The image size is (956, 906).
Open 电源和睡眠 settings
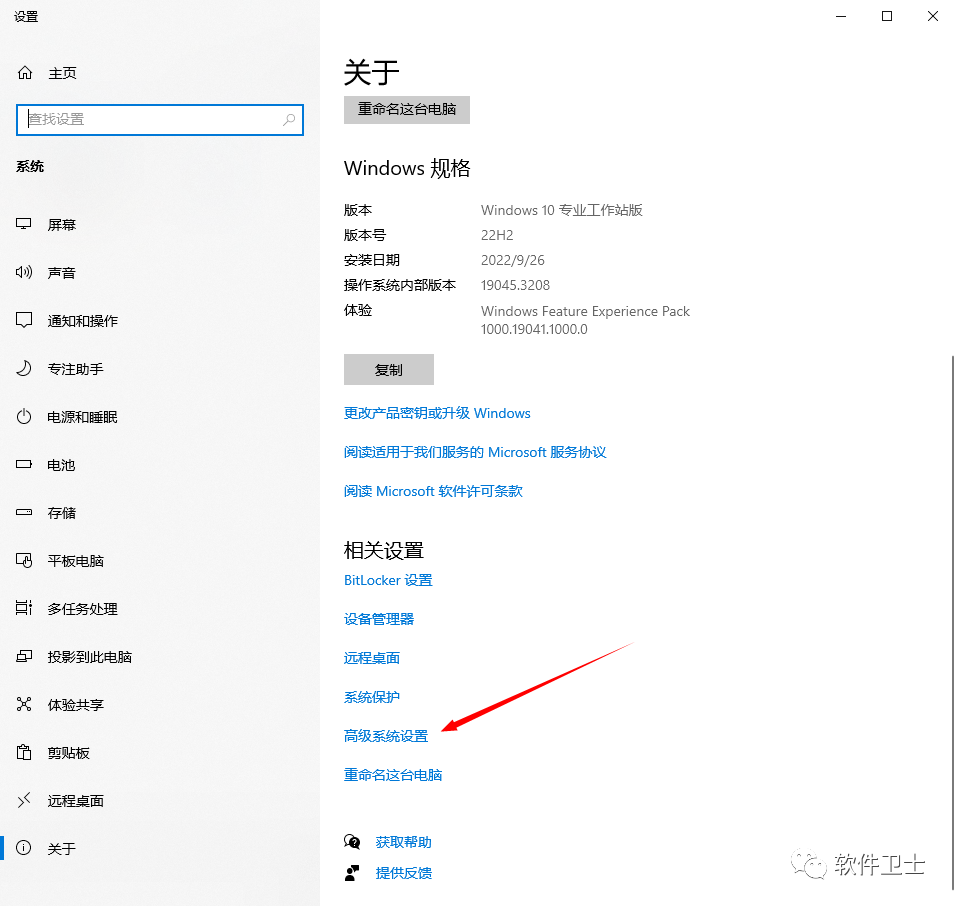[82, 417]
